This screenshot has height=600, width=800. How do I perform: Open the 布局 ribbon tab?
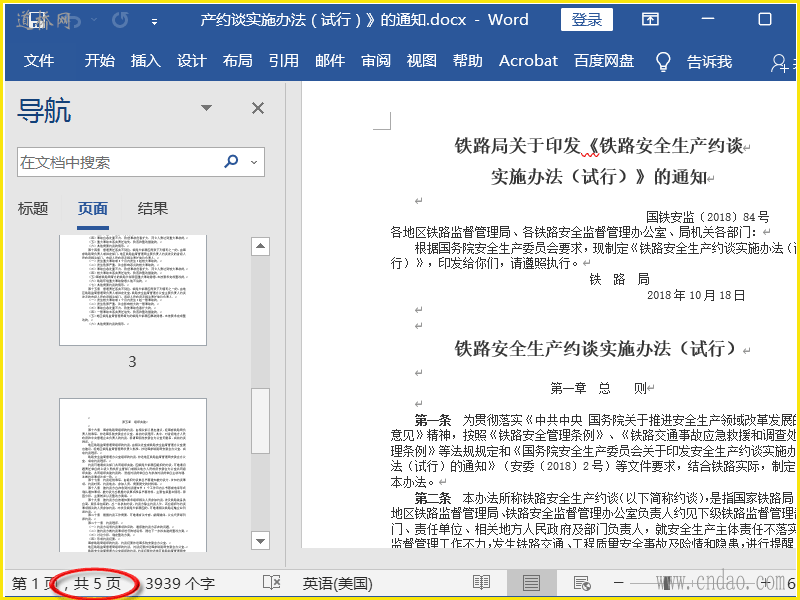pyautogui.click(x=238, y=61)
